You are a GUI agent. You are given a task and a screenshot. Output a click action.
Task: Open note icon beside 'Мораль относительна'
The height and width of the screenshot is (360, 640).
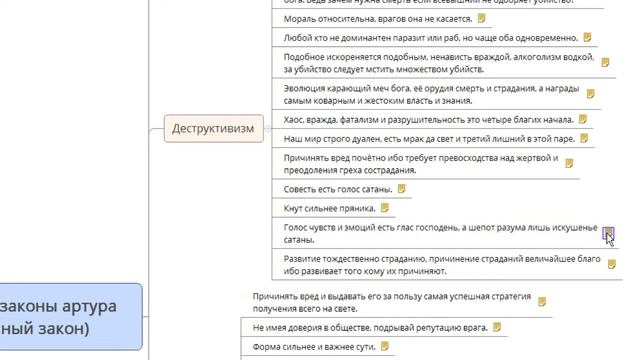pyautogui.click(x=482, y=18)
